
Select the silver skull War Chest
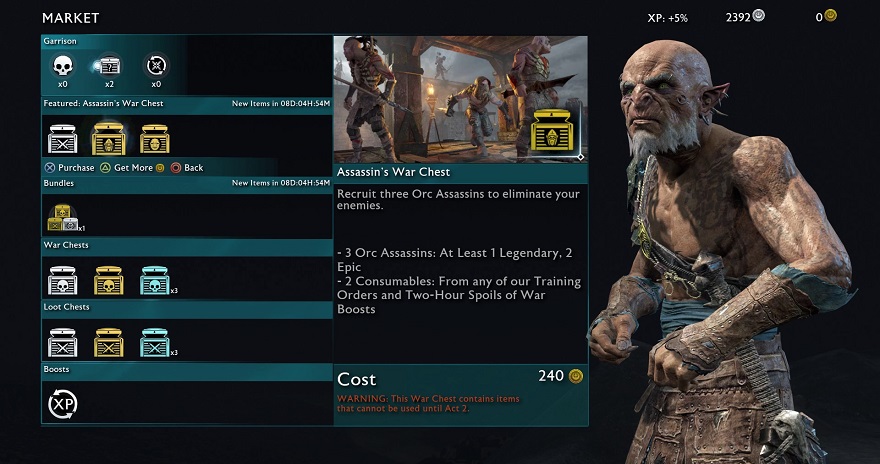coord(62,281)
